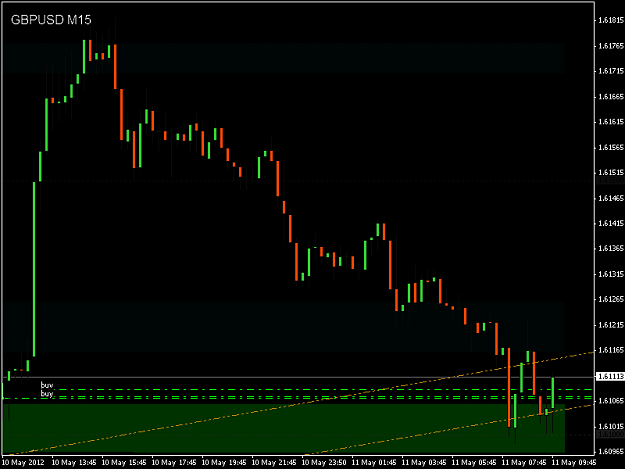Viewport: 625px width, 469px height.
Task: Click the 10 May 13:45 time label
Action: (74, 462)
